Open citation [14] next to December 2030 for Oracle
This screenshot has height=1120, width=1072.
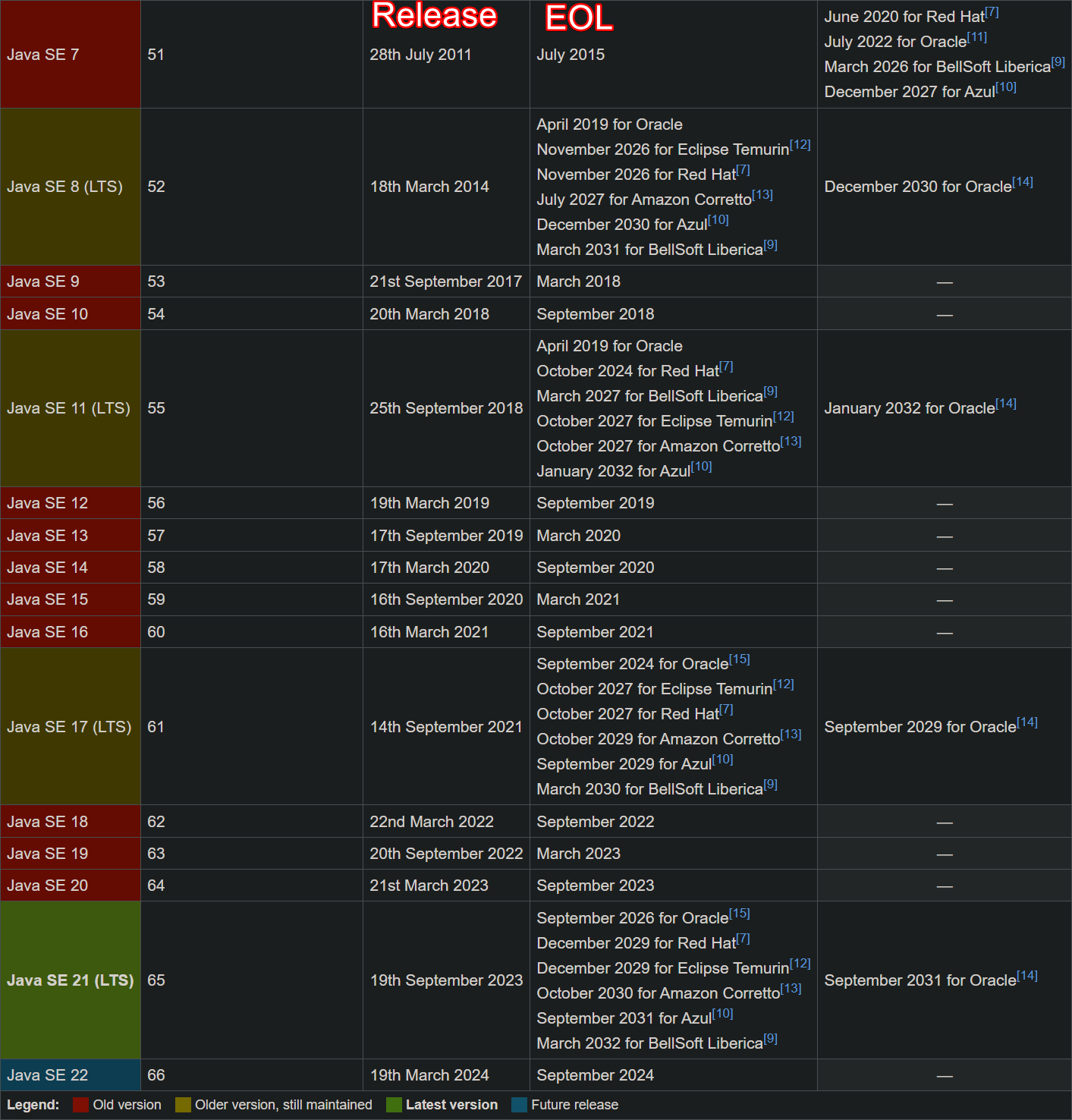click(x=1023, y=182)
